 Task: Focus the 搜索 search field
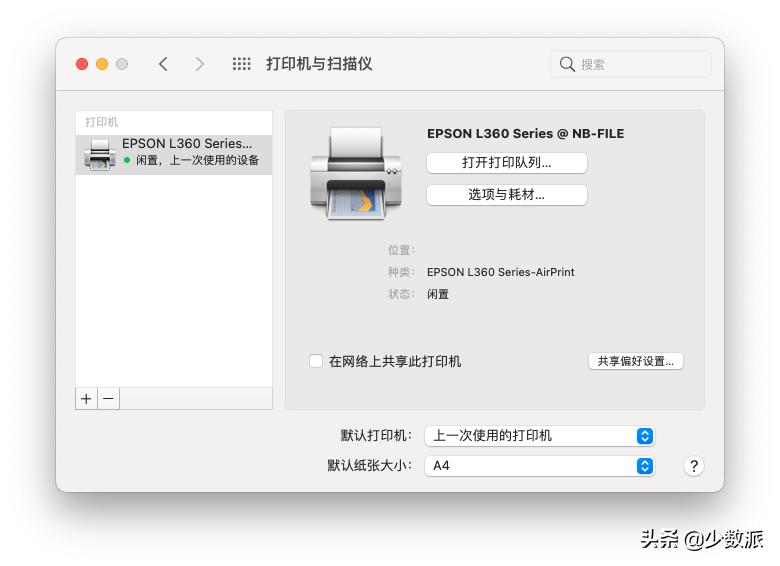click(631, 64)
